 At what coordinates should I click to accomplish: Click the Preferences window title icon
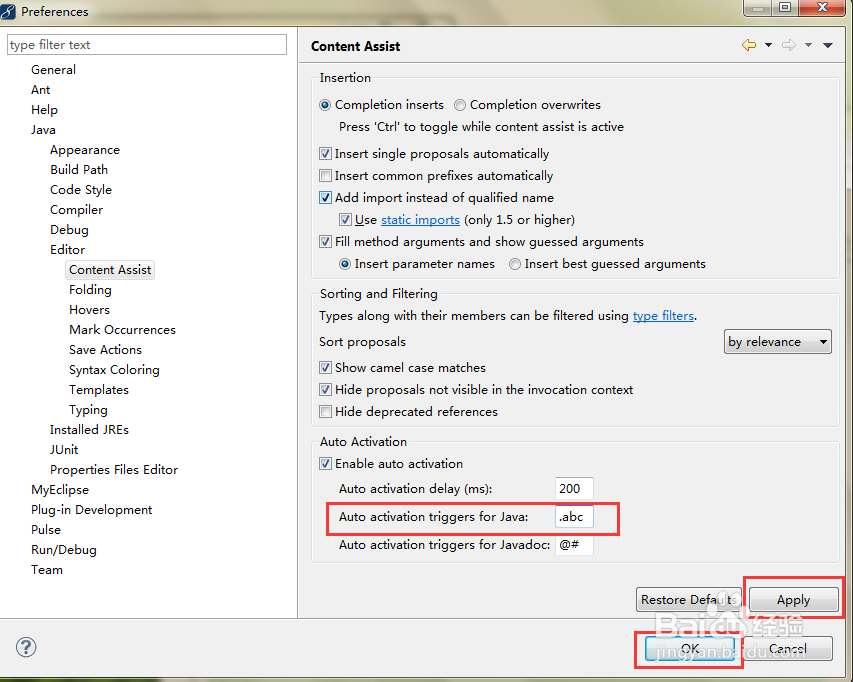click(8, 11)
